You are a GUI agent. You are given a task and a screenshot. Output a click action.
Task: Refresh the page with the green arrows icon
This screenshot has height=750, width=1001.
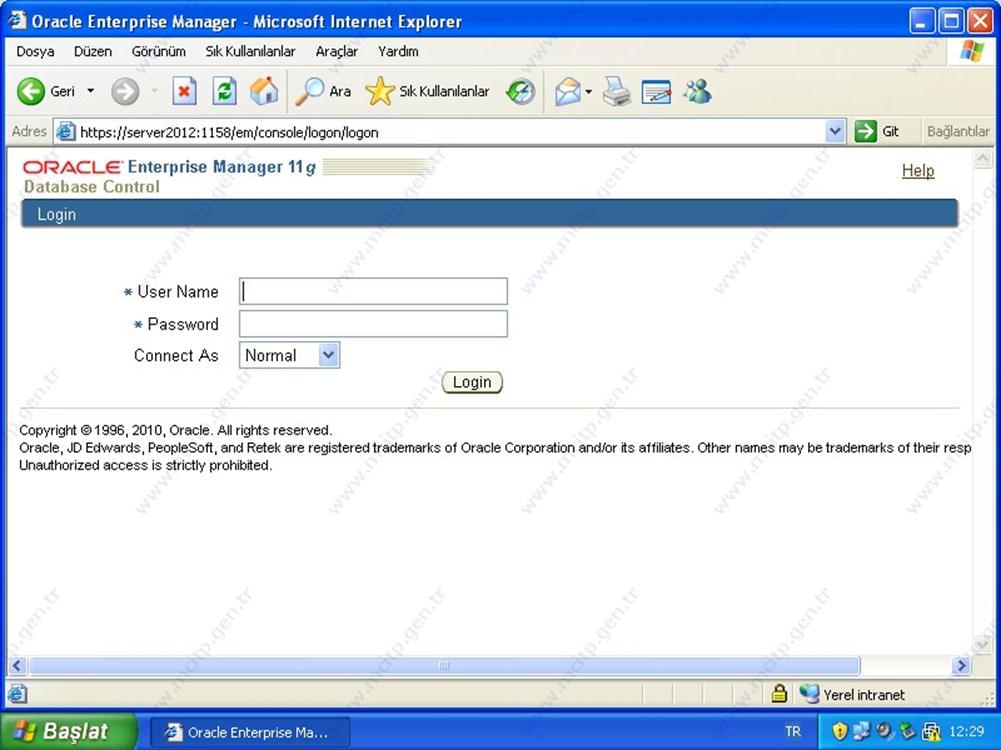point(224,92)
